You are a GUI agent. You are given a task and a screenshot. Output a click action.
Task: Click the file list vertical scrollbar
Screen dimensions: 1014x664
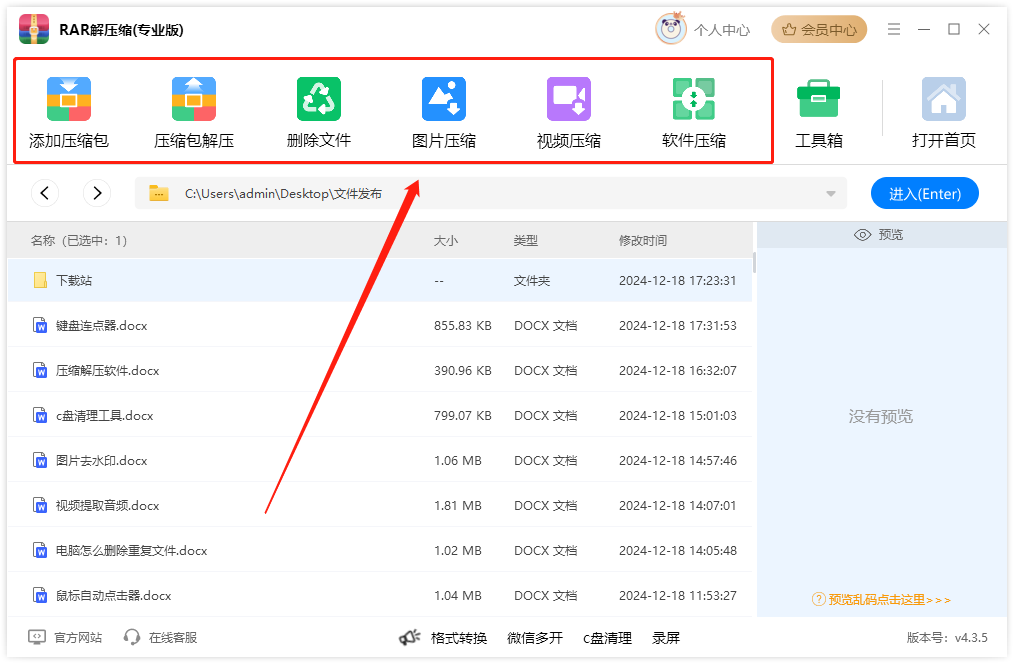click(x=754, y=264)
